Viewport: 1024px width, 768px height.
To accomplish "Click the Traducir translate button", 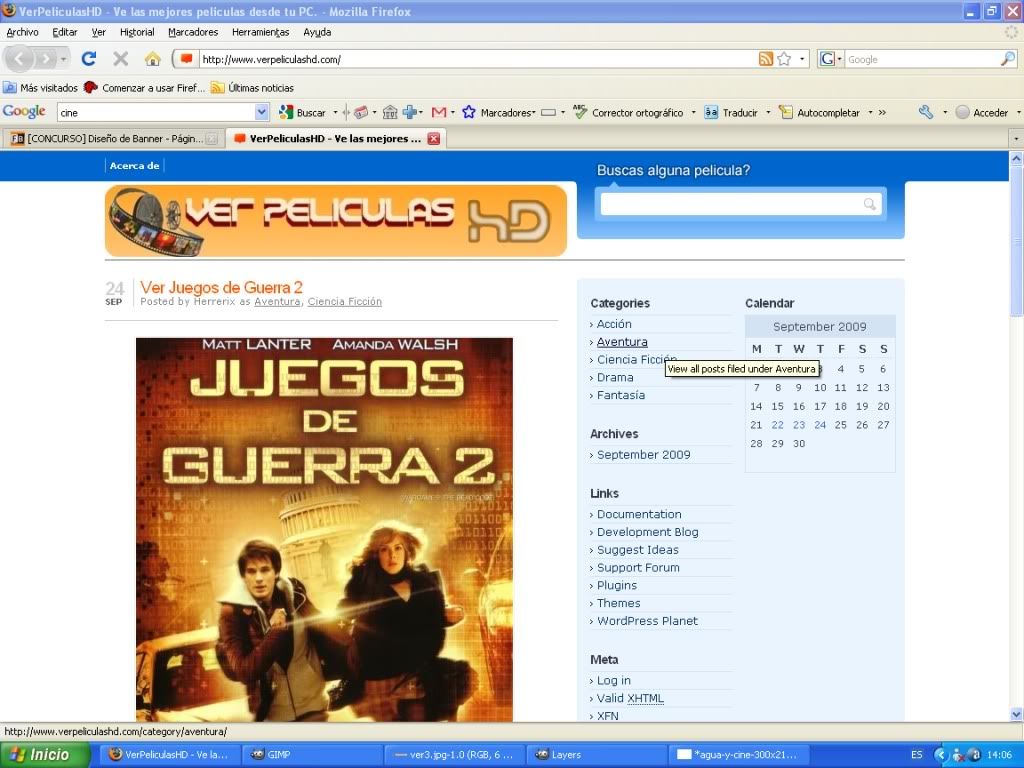I will point(731,112).
